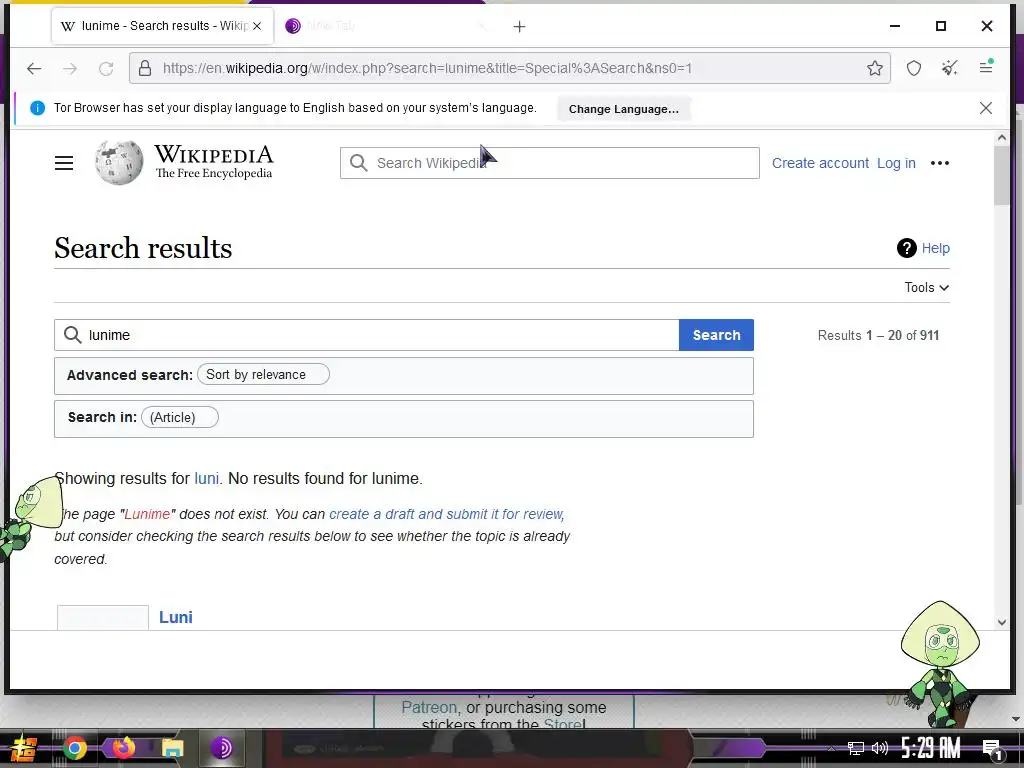Click the Change Language button
Viewport: 1024px width, 768px height.
coord(624,109)
